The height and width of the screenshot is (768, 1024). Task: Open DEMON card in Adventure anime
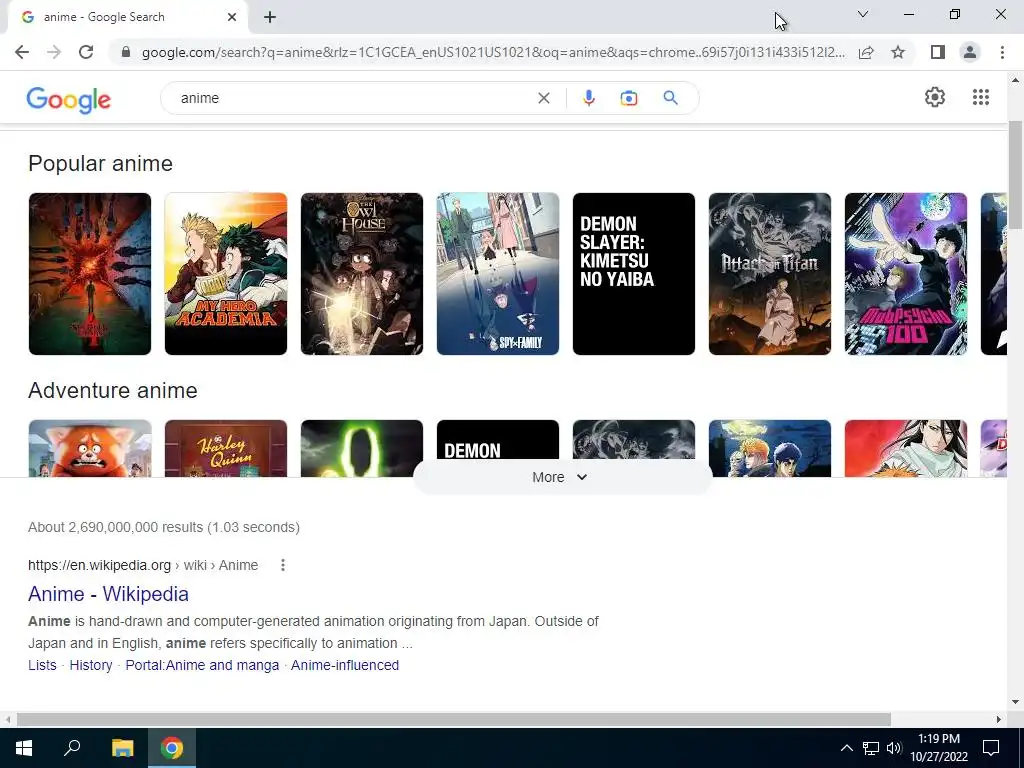pos(498,441)
